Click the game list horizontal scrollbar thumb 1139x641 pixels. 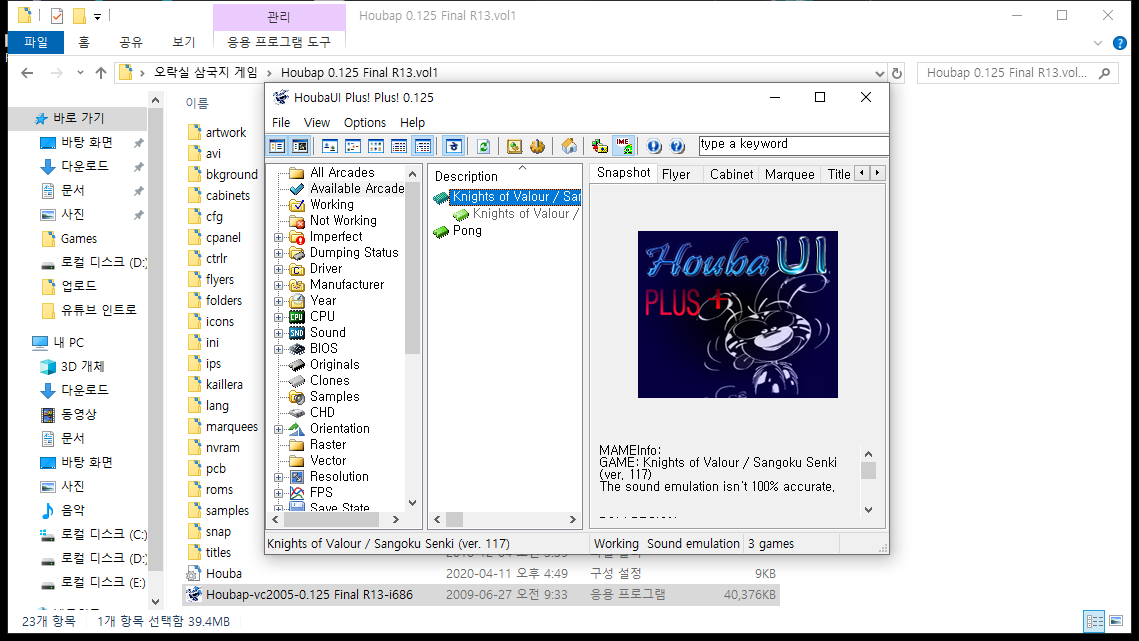click(x=455, y=520)
